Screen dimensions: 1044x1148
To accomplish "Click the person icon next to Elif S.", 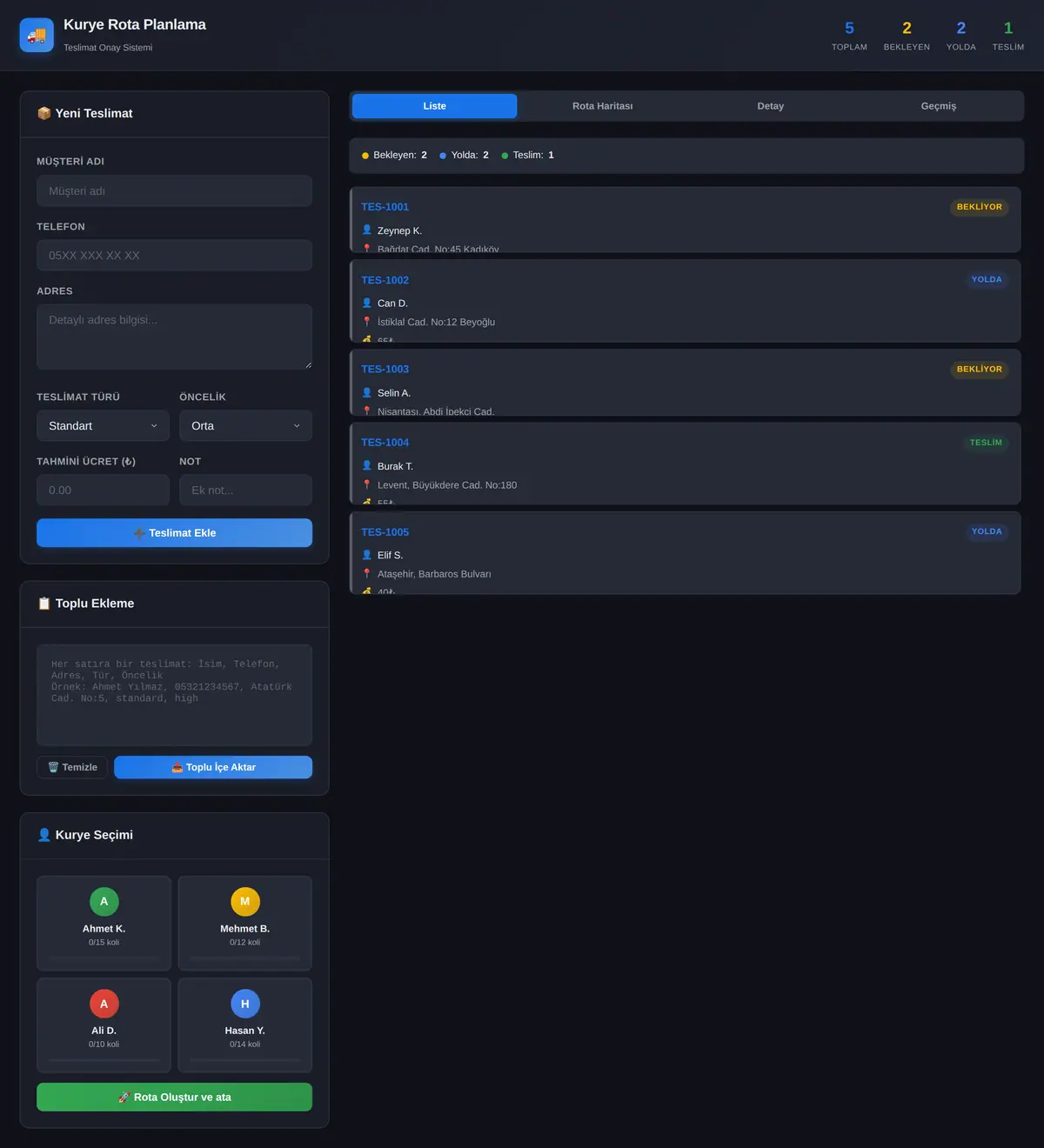I will click(x=367, y=555).
